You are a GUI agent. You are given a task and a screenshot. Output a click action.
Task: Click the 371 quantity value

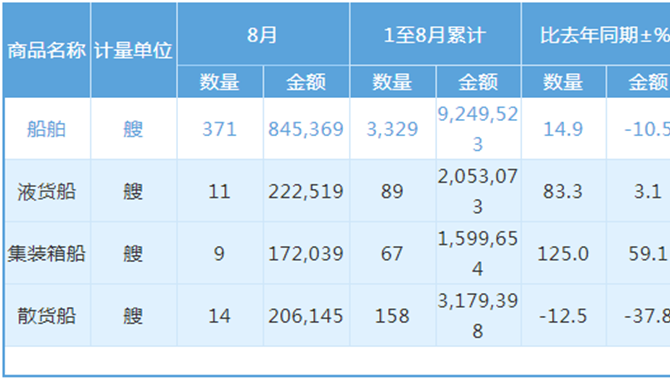click(220, 129)
